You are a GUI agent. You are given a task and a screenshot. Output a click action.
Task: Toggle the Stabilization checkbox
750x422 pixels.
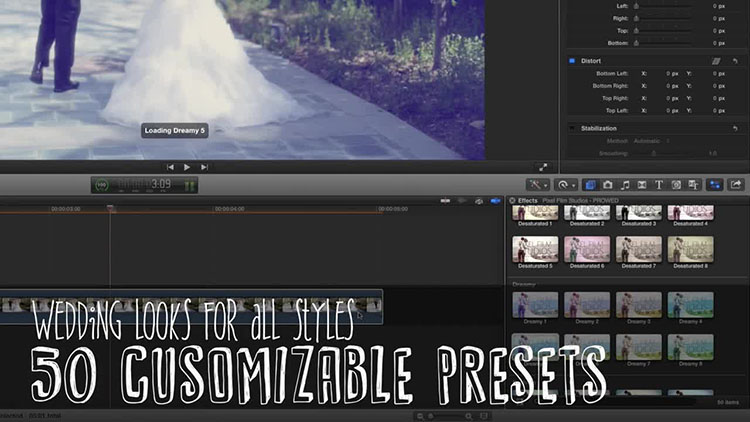point(572,128)
